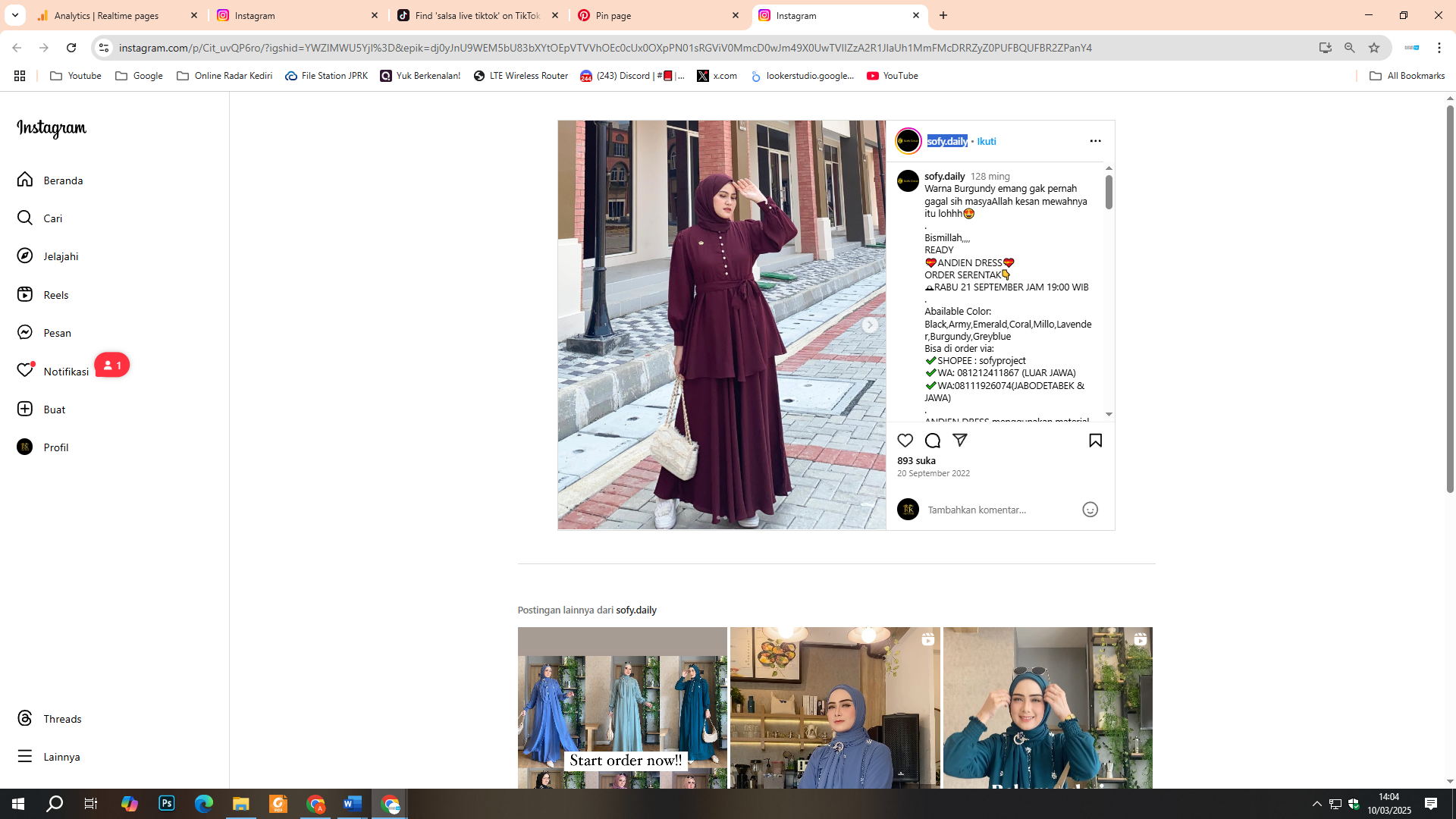Click the Instagram logo

click(x=52, y=129)
